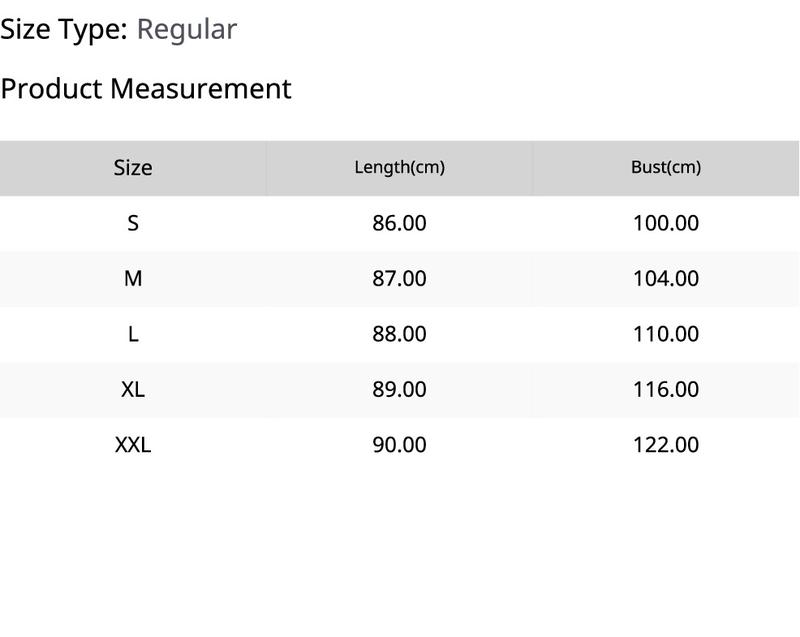
Task: Click the 89.00 length value
Action: pyautogui.click(x=399, y=390)
